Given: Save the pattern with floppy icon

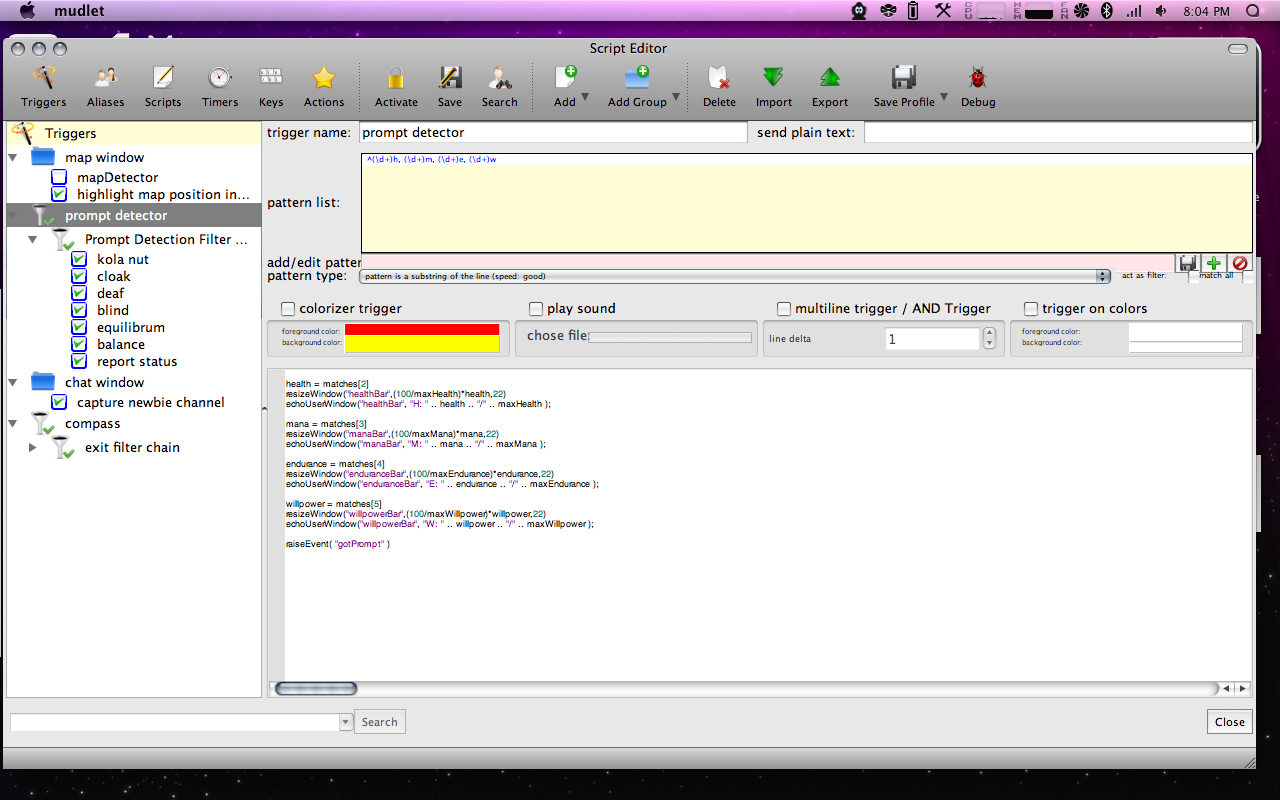Looking at the screenshot, I should tap(1188, 263).
